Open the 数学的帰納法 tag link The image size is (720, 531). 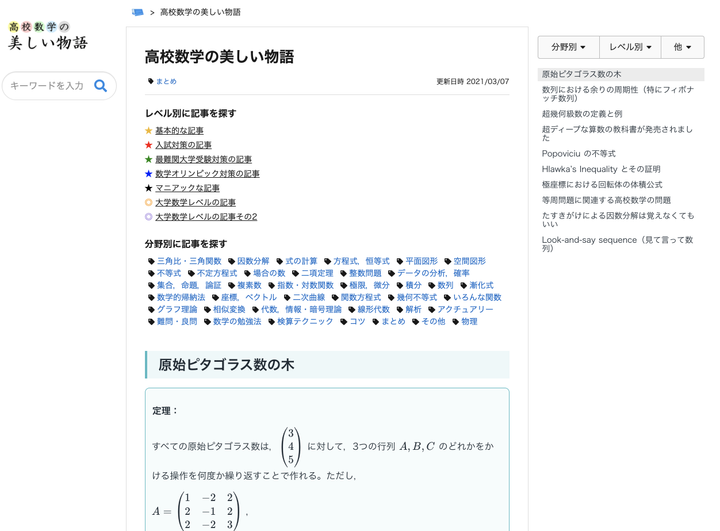(x=181, y=298)
